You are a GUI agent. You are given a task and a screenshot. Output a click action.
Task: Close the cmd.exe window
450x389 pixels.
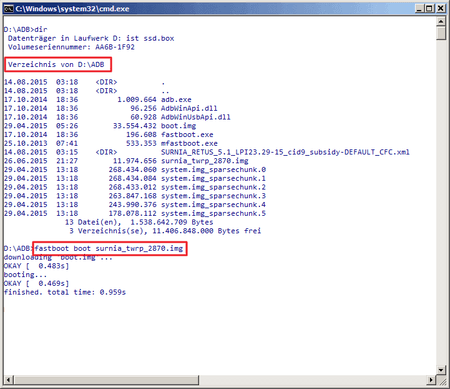pos(440,8)
